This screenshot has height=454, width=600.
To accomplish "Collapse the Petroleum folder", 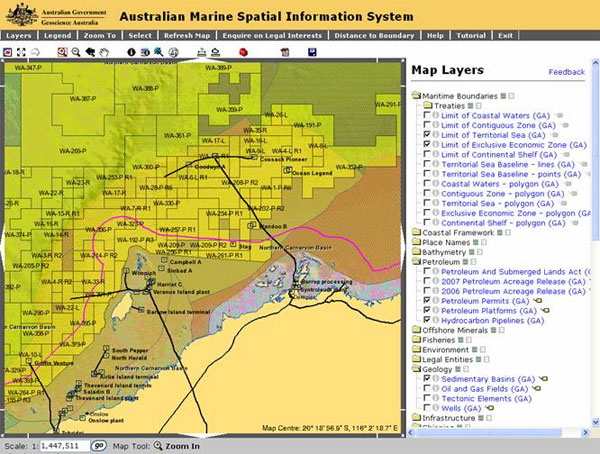I will 416,262.
